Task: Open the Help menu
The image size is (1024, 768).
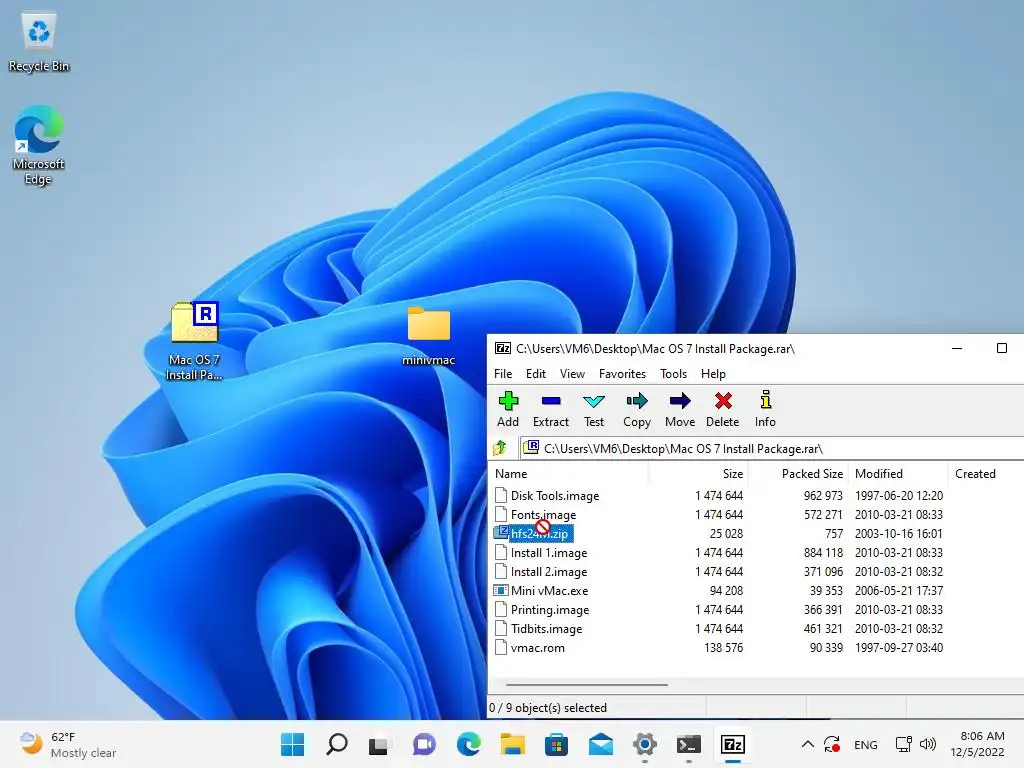Action: pos(713,374)
